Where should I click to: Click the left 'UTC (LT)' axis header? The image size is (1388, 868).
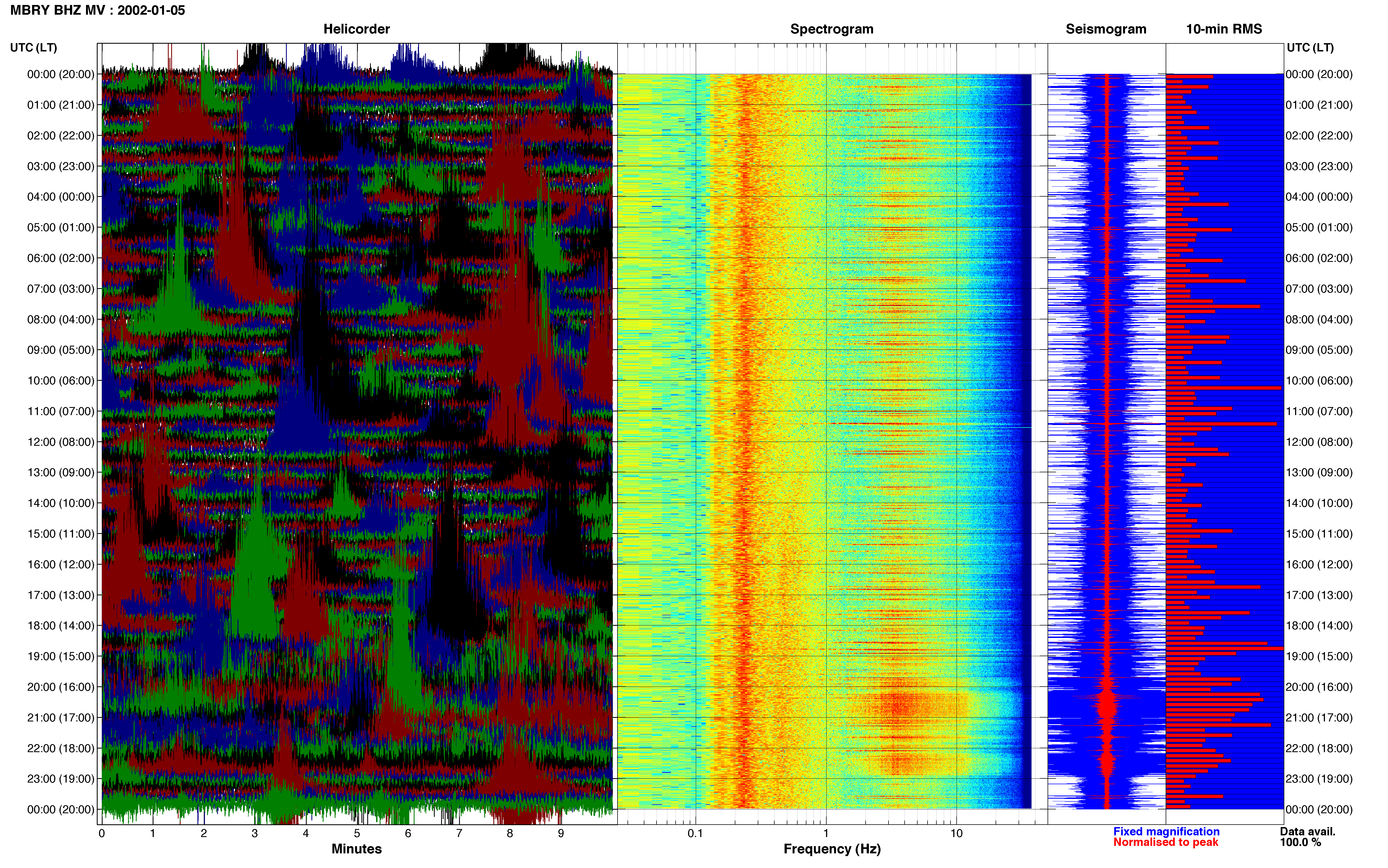[x=34, y=48]
